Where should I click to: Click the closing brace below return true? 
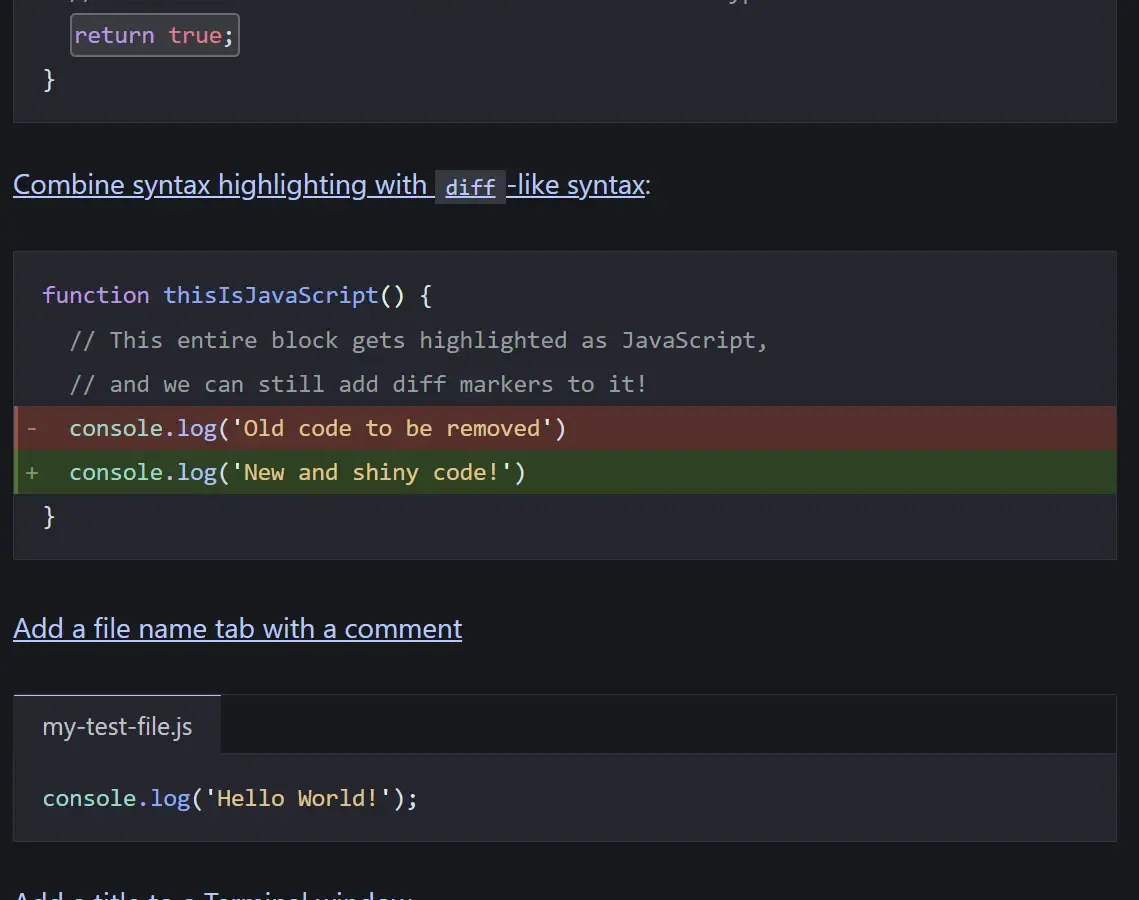point(49,79)
